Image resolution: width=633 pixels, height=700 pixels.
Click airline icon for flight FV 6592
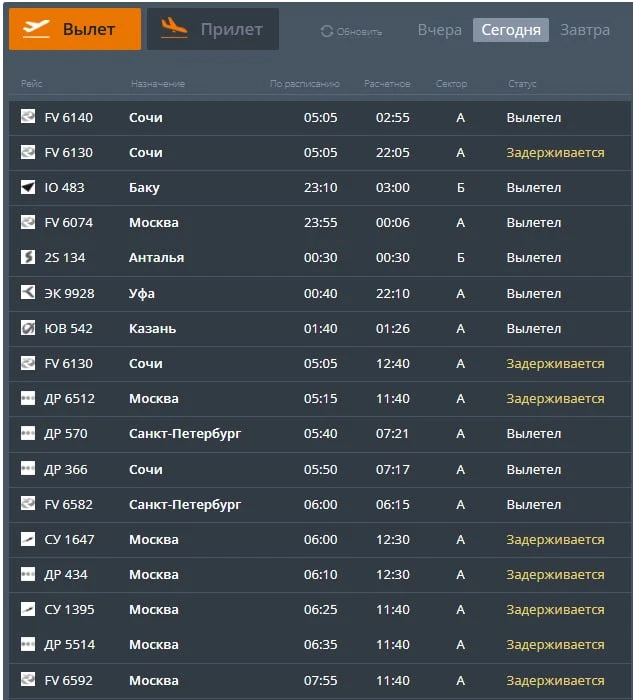(x=28, y=679)
